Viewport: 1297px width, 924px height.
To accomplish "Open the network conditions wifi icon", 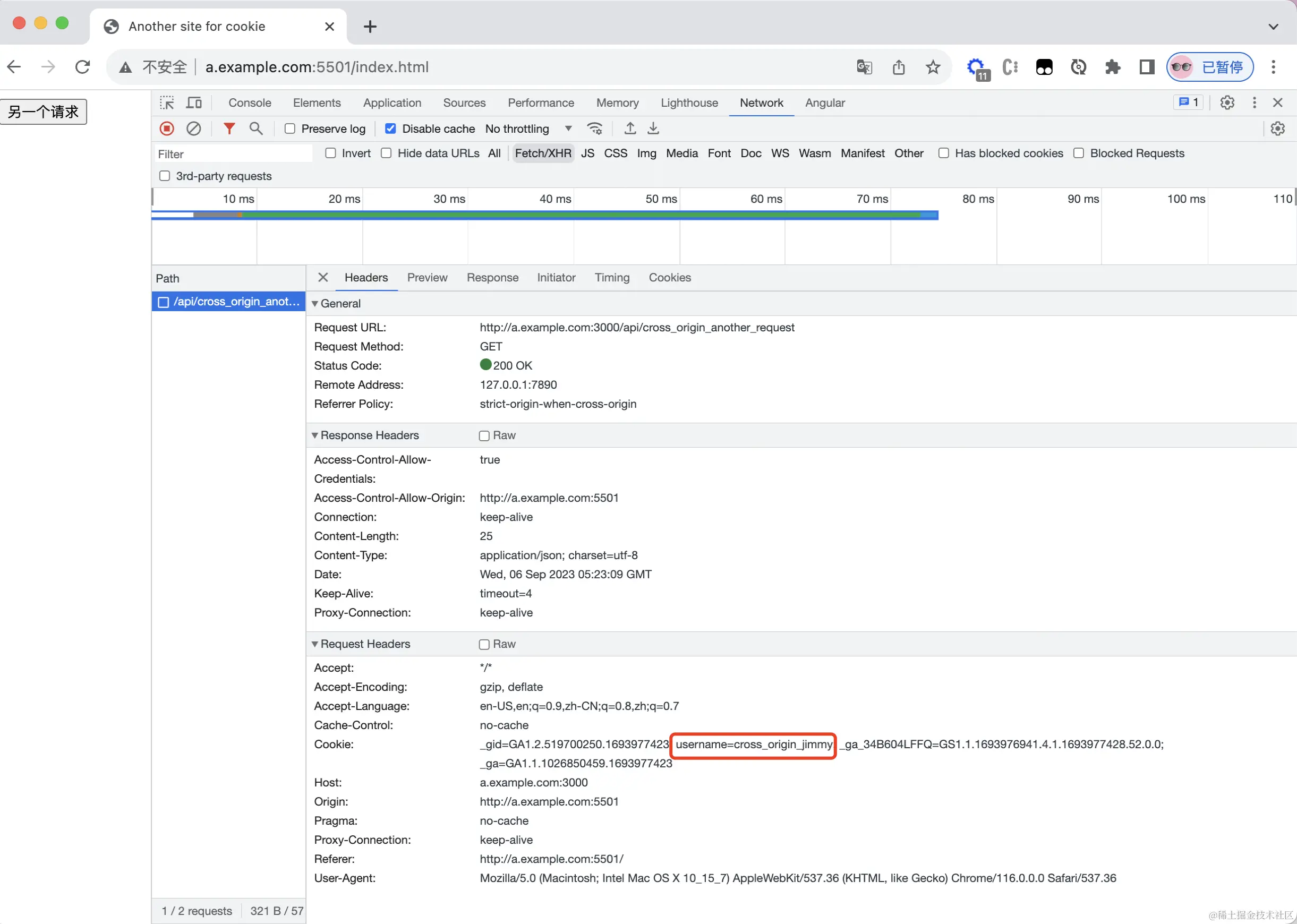I will (x=595, y=129).
